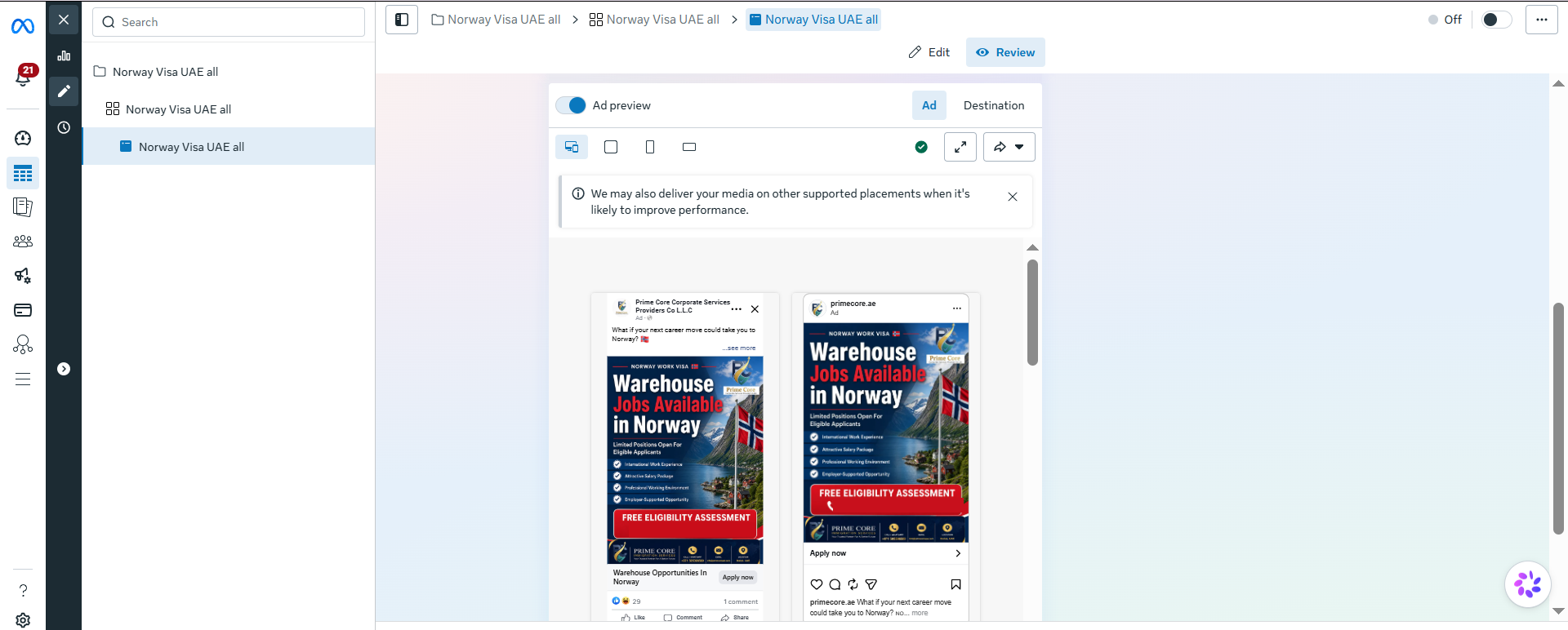Image resolution: width=1568 pixels, height=630 pixels.
Task: Toggle the Ad preview switch
Action: click(571, 105)
